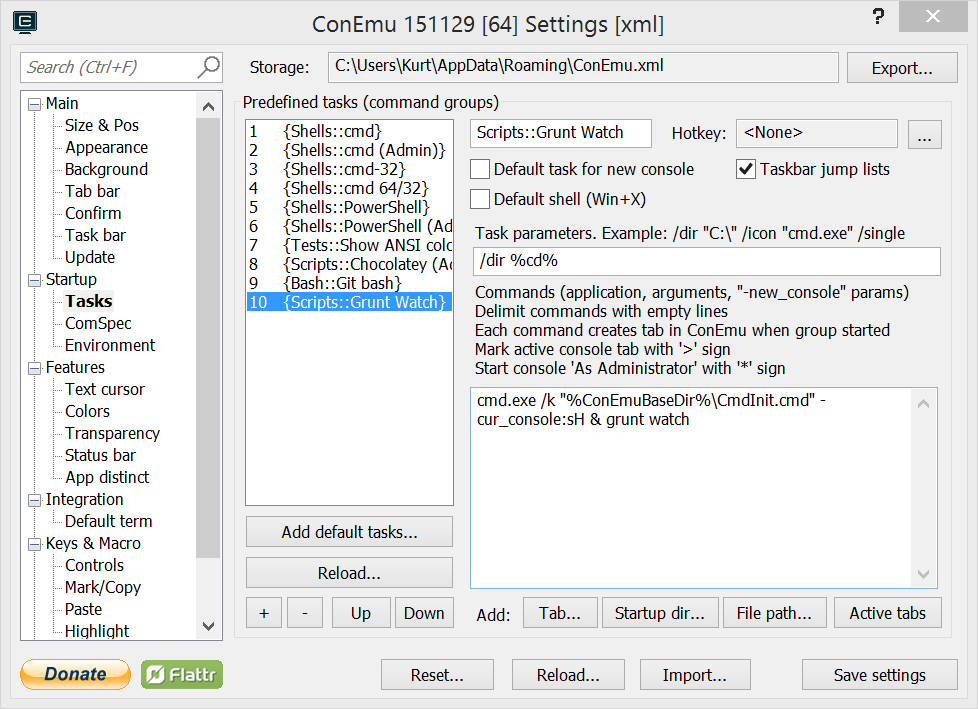This screenshot has width=978, height=709.
Task: Click the Tab... add button
Action: (x=560, y=613)
